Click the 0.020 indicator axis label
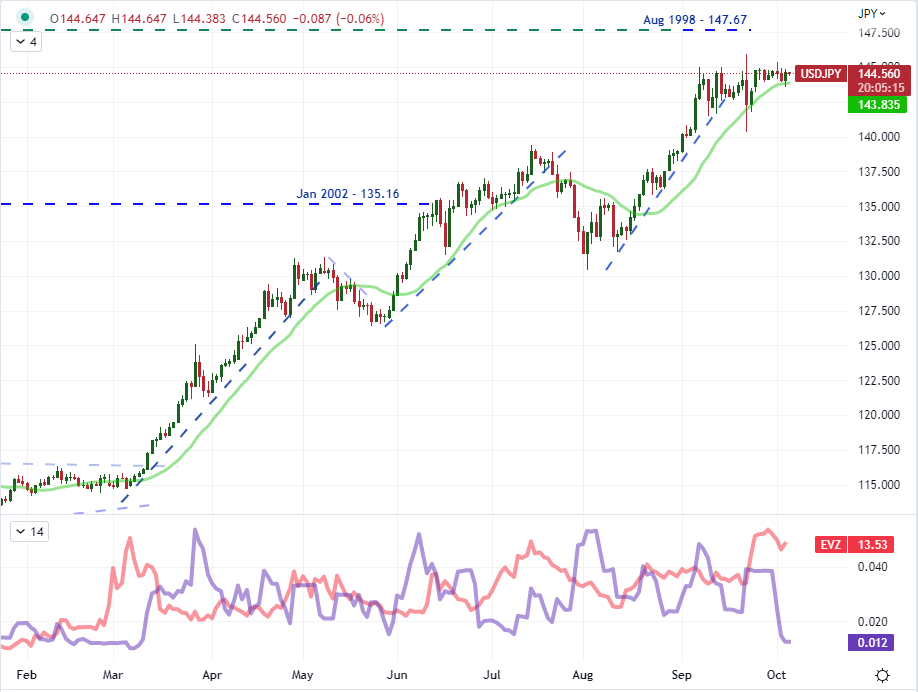Screen dimensions: 918x692 (x=872, y=622)
